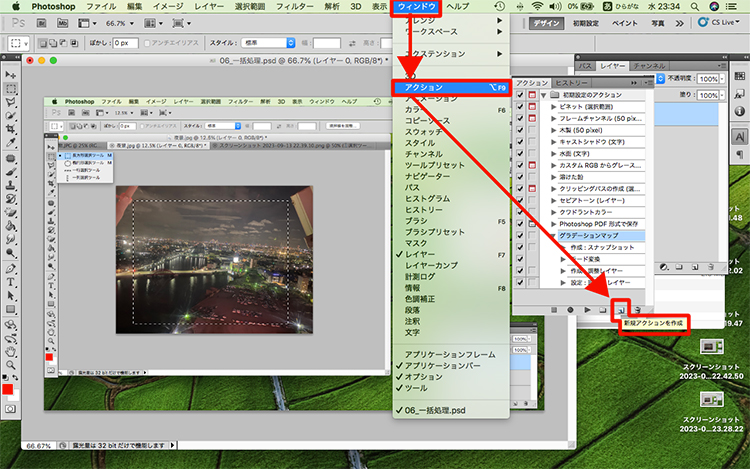Click the stop button in the Actions panel

click(x=554, y=310)
